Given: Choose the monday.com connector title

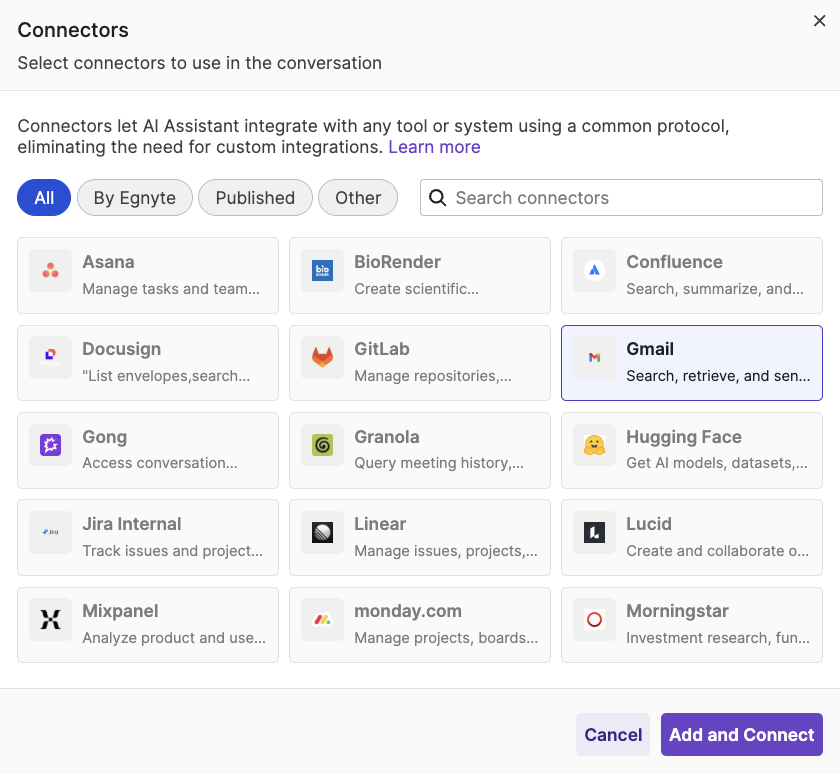Looking at the screenshot, I should (x=408, y=611).
